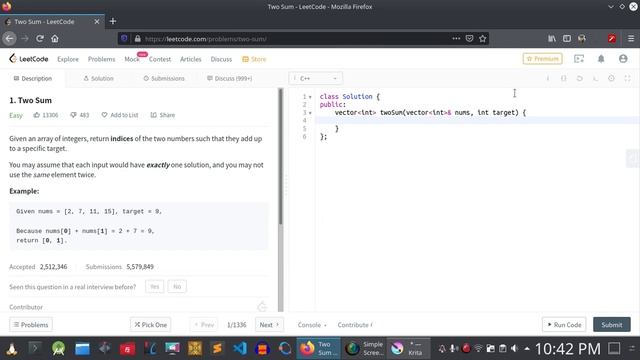This screenshot has height=360, width=640.
Task: Click empty line 4 in code editor
Action: coord(477,120)
